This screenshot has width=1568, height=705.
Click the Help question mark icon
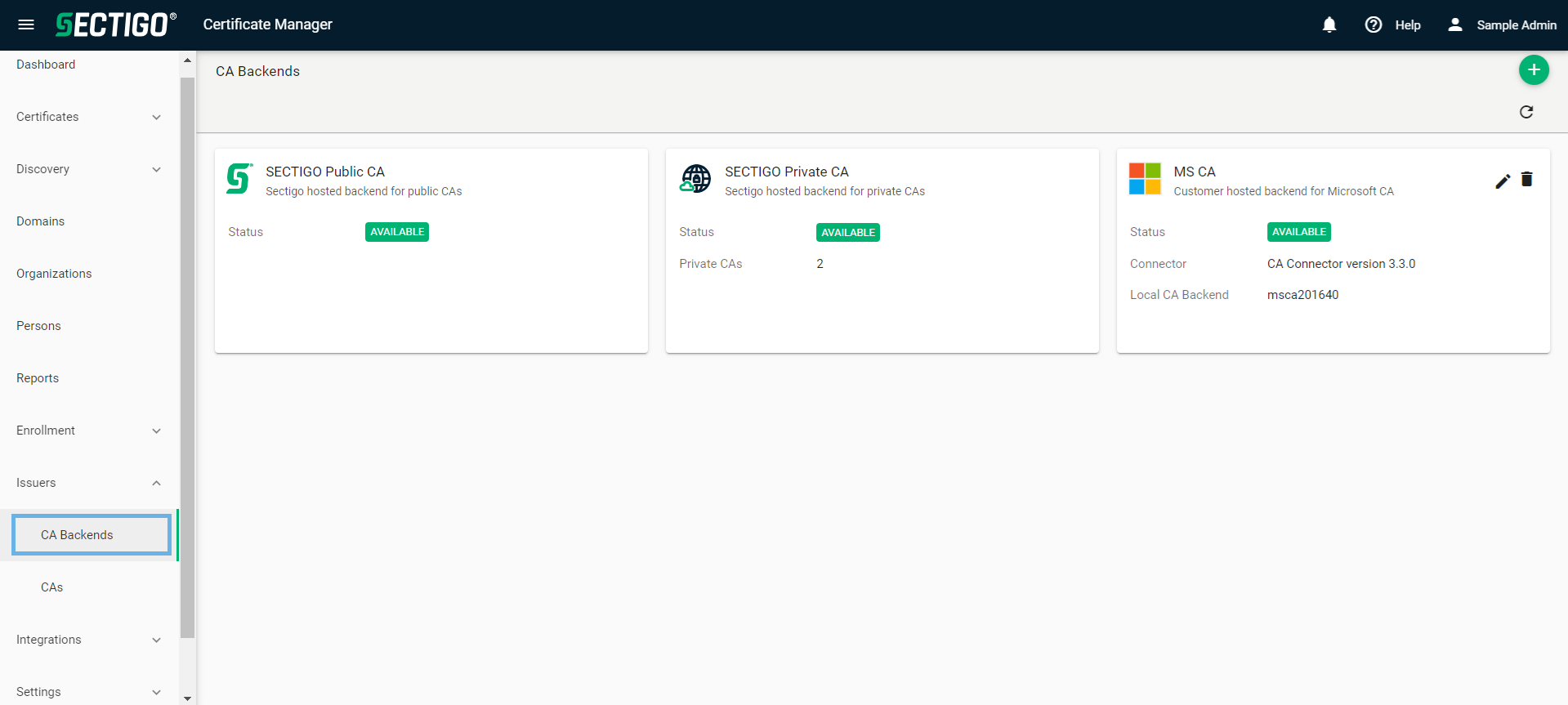(x=1374, y=25)
